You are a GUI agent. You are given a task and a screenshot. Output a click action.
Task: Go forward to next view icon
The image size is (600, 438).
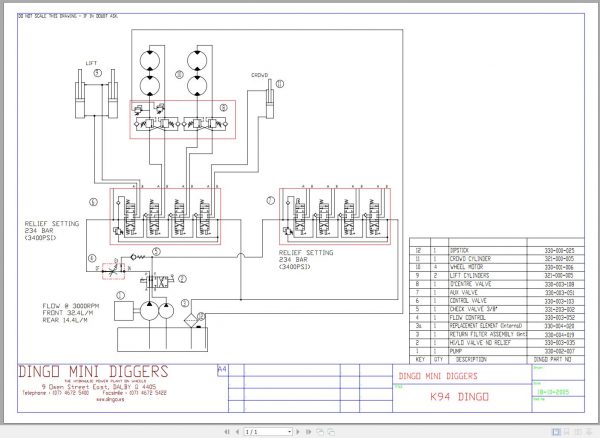coord(331,432)
